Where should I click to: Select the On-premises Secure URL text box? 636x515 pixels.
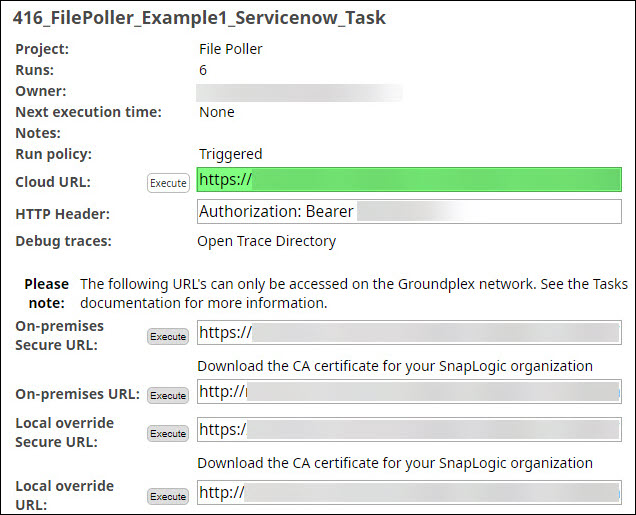click(x=409, y=333)
